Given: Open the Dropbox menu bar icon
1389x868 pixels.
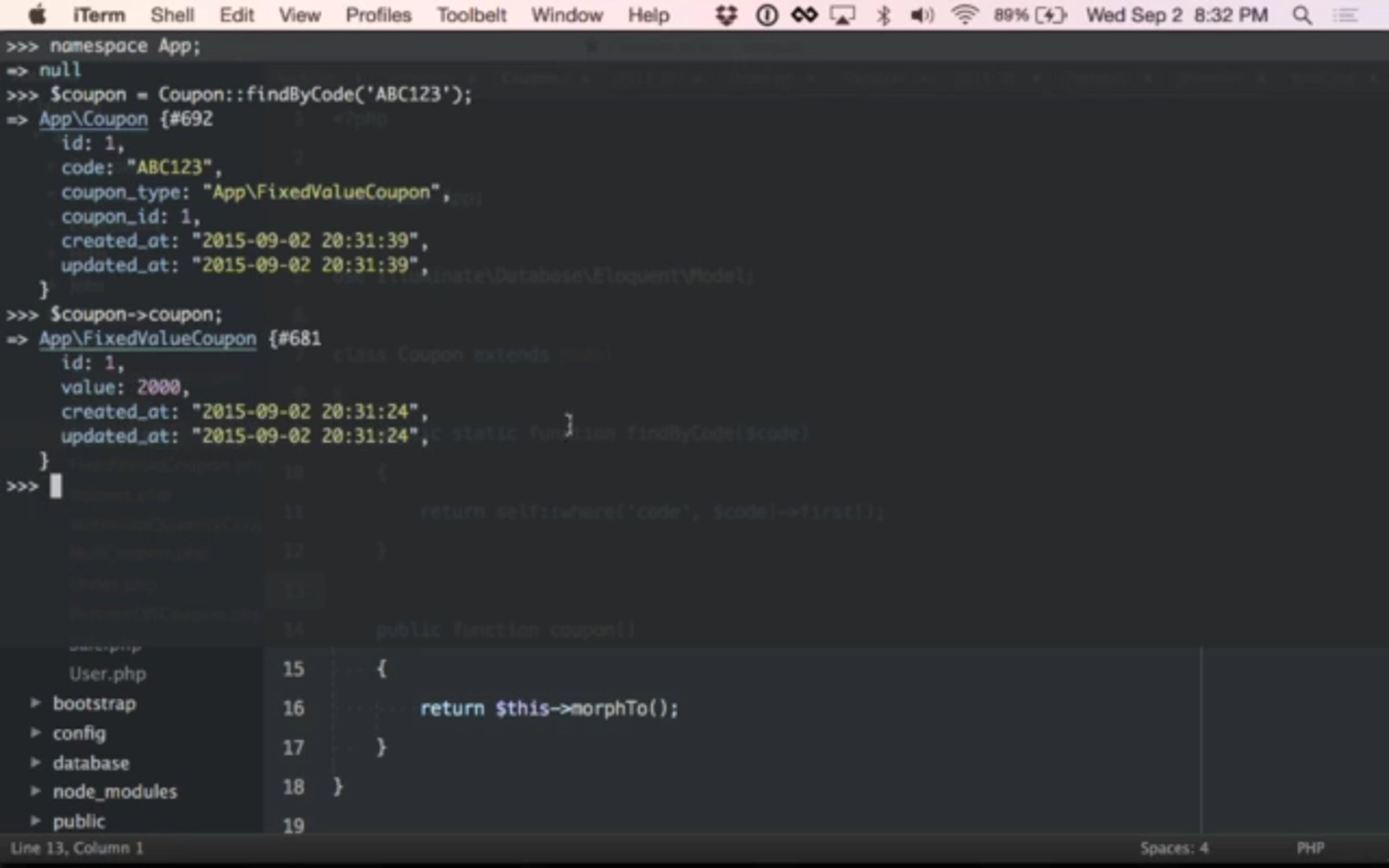Looking at the screenshot, I should tap(726, 15).
